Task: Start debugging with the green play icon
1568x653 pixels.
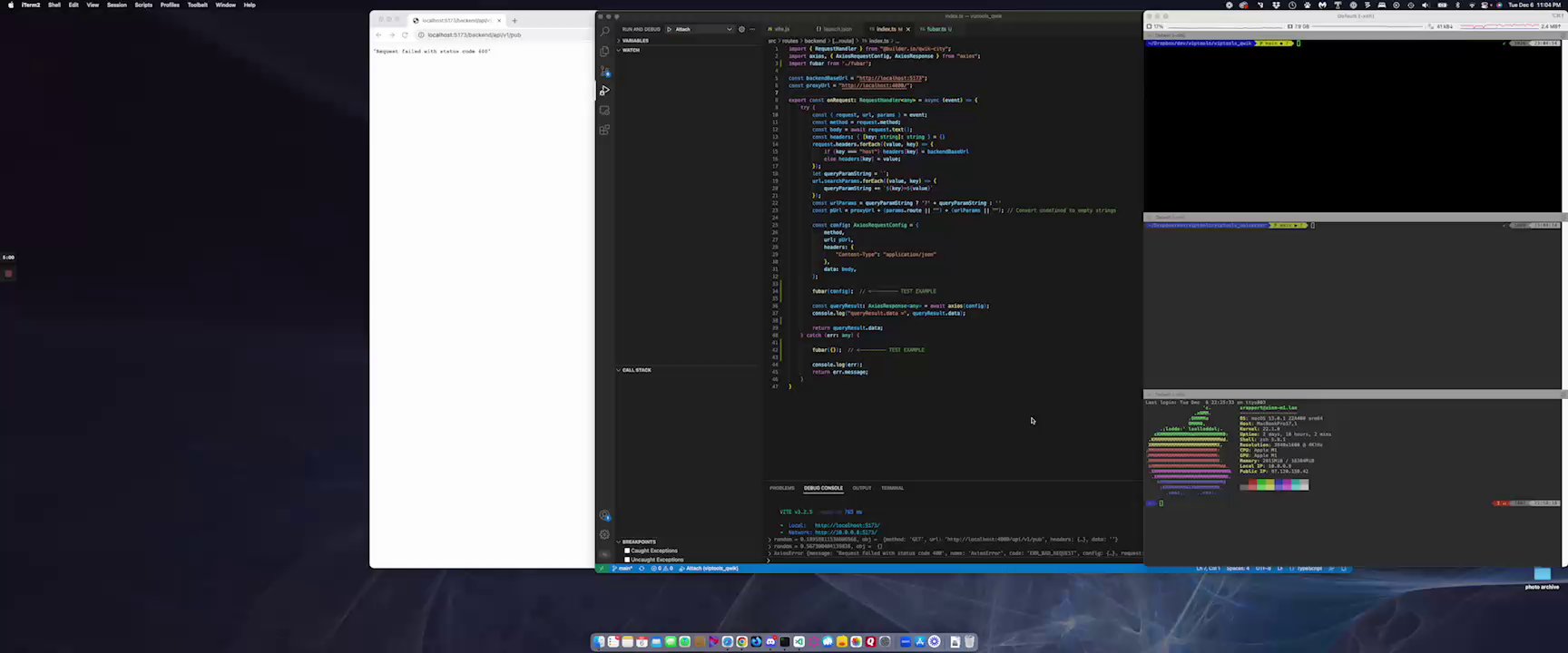Action: 670,29
